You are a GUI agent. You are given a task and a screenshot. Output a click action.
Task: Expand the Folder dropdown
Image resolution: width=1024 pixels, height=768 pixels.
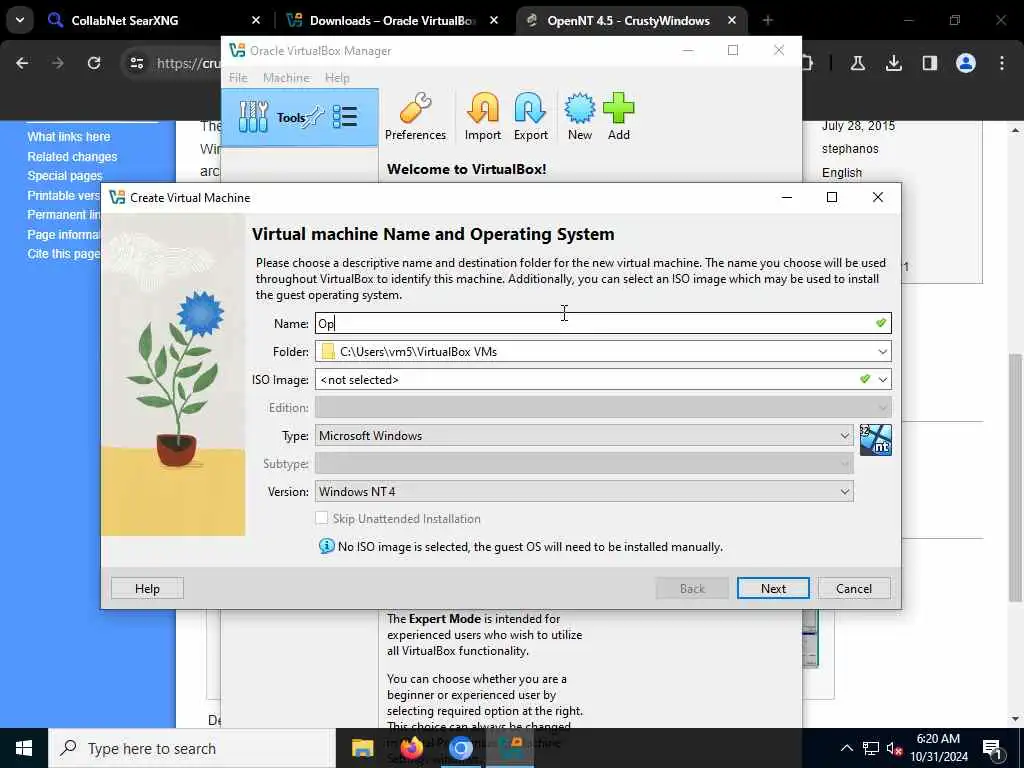point(882,351)
